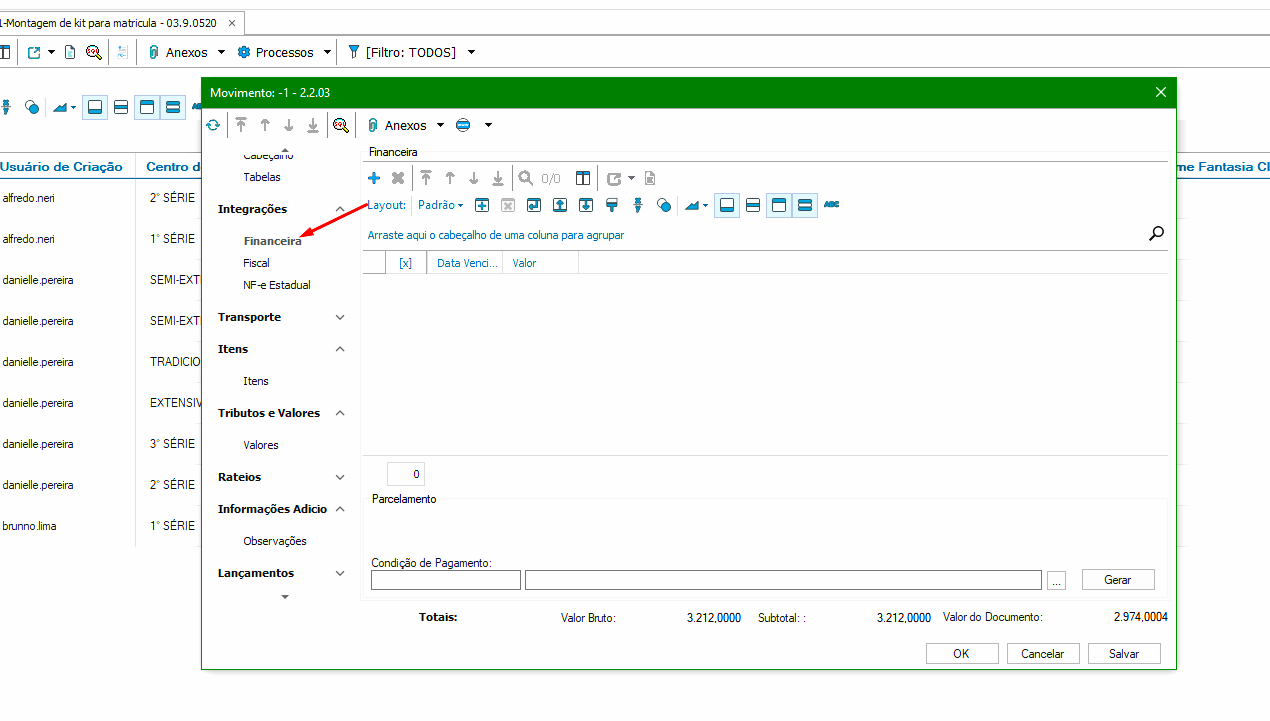Toggle the footer panel view button
Image resolution: width=1270 pixels, height=721 pixels.
(x=727, y=205)
